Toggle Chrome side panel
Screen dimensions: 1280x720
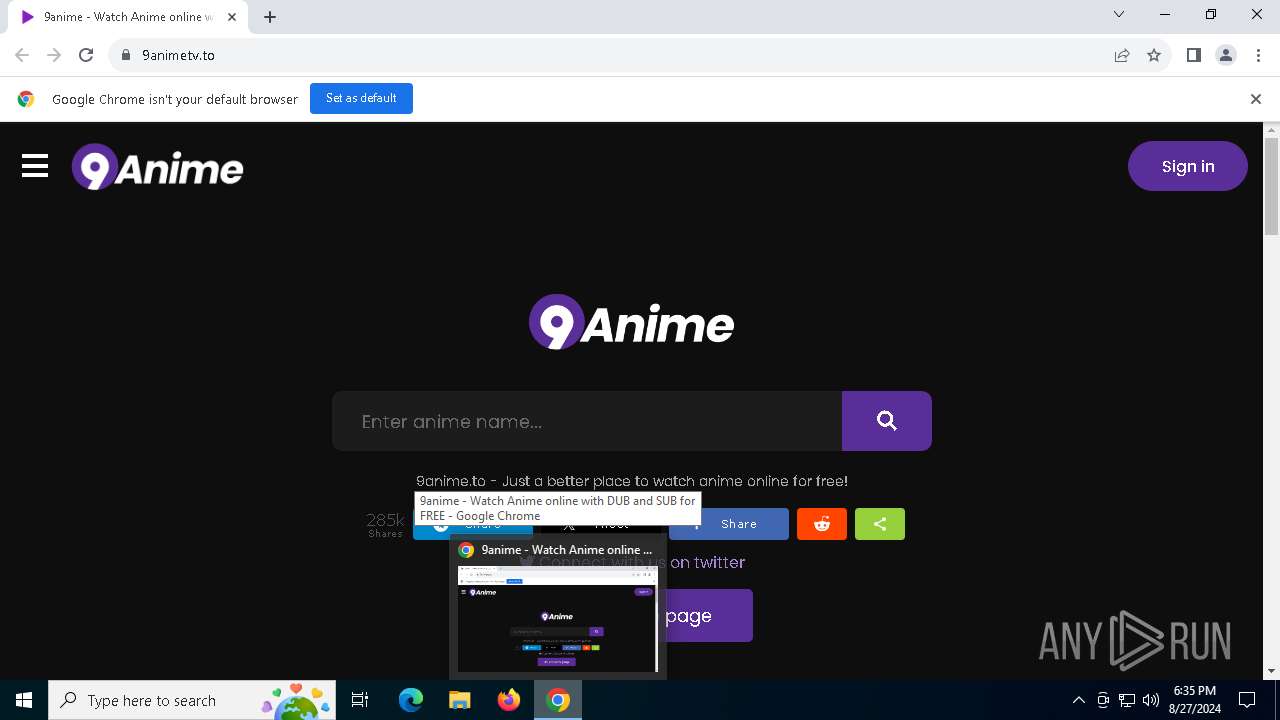pyautogui.click(x=1193, y=55)
